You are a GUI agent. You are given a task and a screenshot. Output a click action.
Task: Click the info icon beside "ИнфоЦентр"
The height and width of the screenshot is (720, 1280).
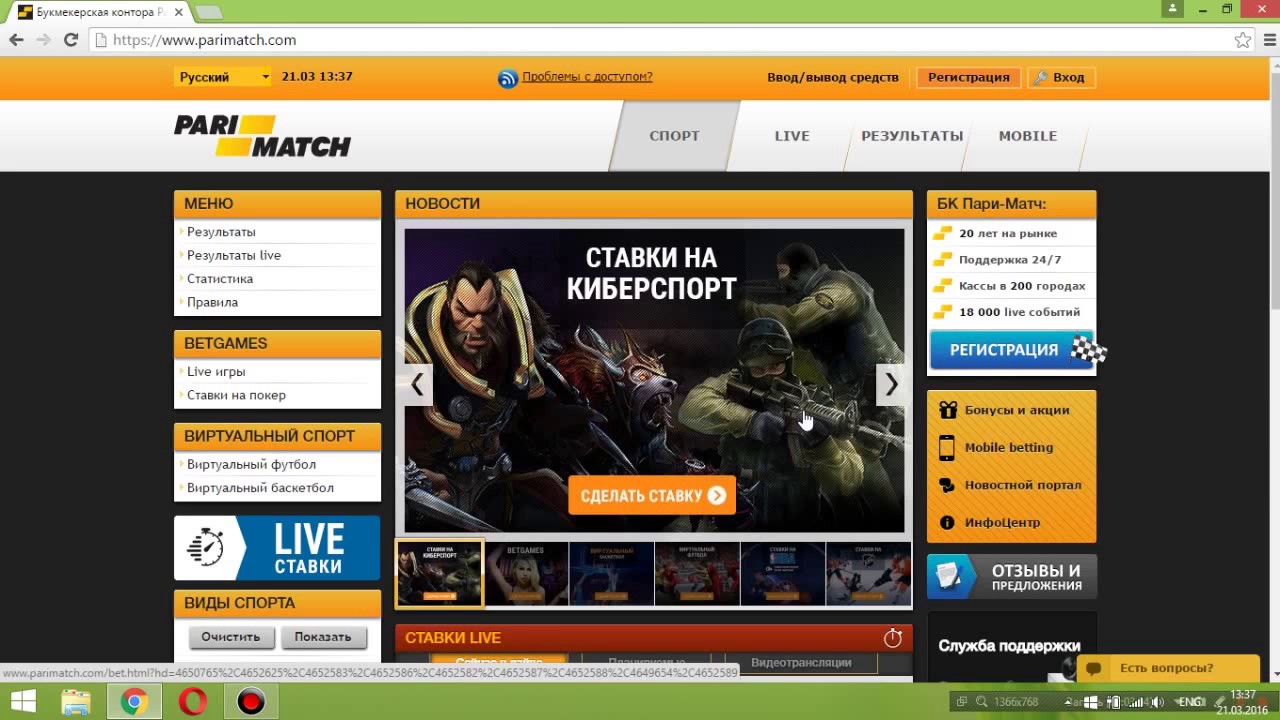(946, 522)
